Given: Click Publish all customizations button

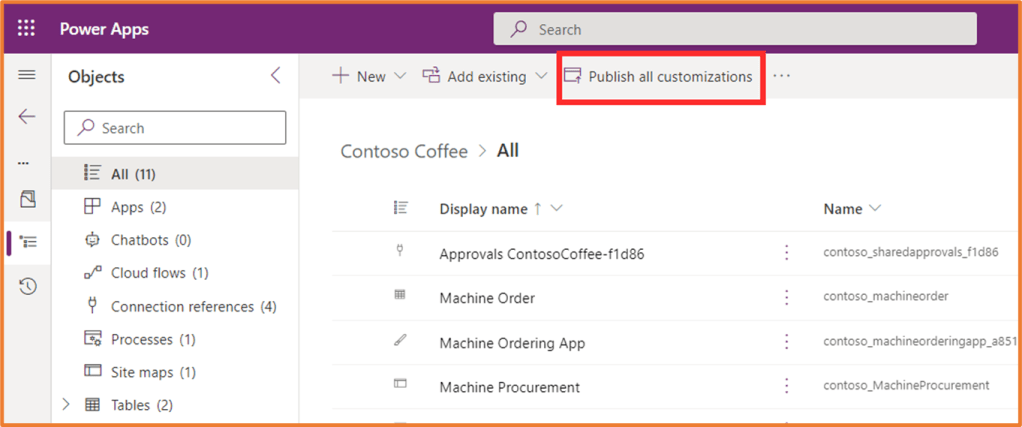Looking at the screenshot, I should (x=659, y=76).
